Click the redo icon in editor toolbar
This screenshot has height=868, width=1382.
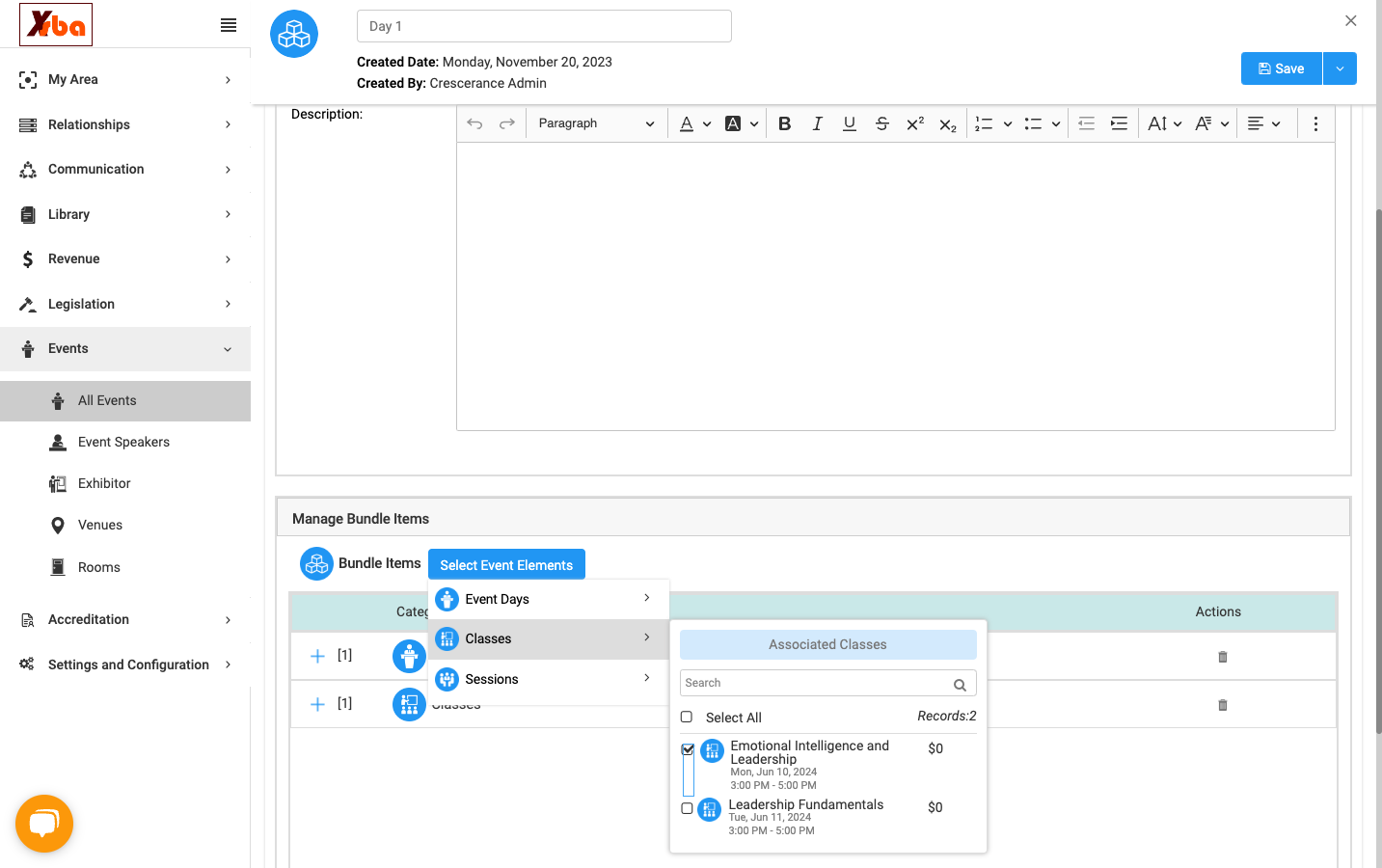click(x=507, y=123)
